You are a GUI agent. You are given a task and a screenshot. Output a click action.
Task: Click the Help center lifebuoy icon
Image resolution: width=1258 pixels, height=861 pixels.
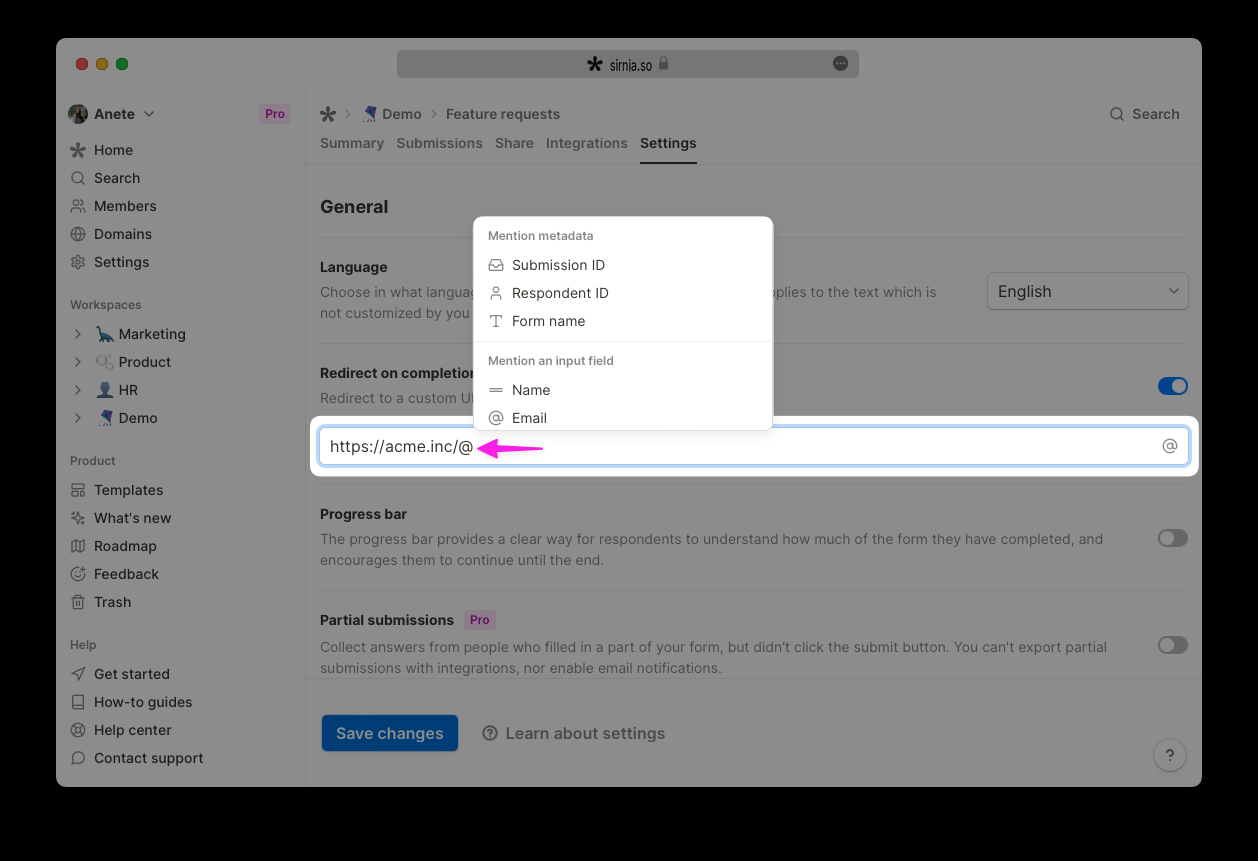coord(78,730)
